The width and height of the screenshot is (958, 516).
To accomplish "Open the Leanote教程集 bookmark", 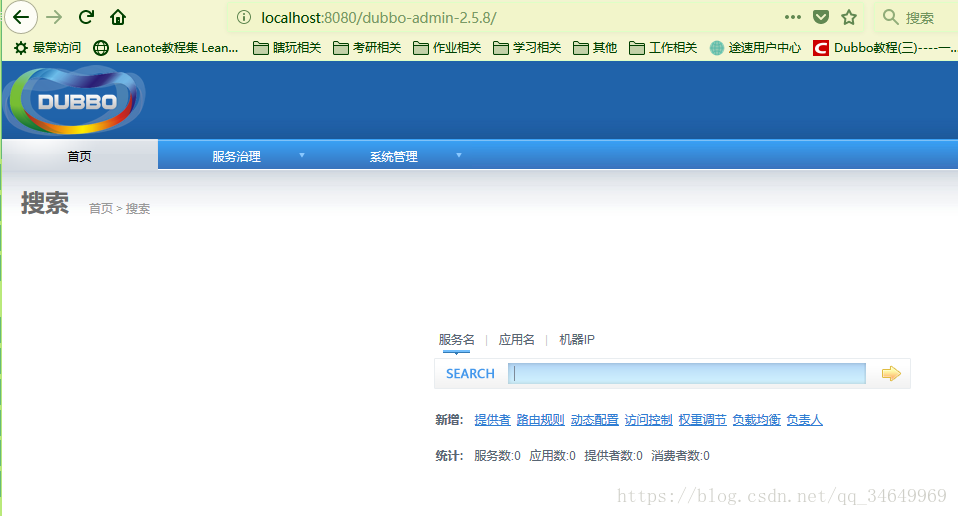I will [x=166, y=48].
